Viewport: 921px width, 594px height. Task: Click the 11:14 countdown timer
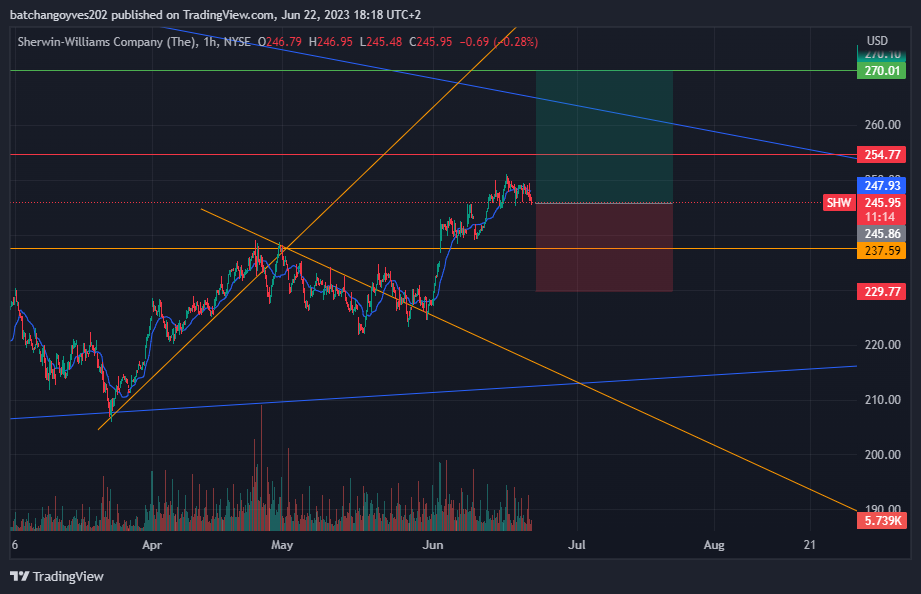tap(880, 217)
